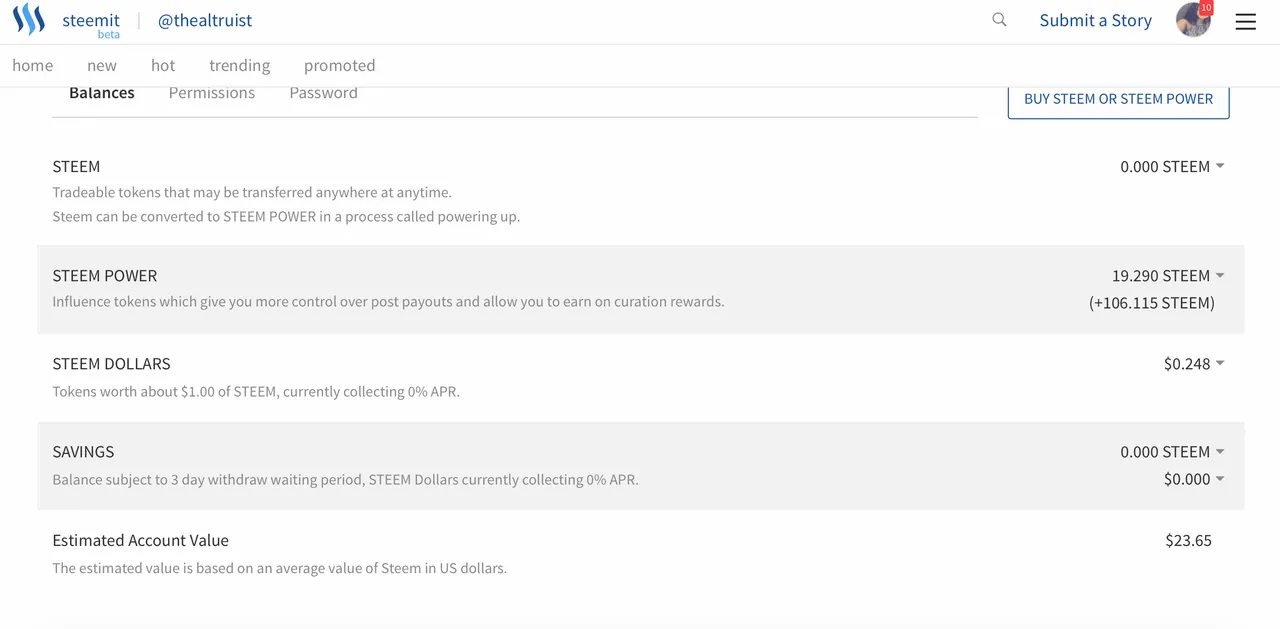Open the @thealtruist profile link
Screen dimensions: 1280x629
pyautogui.click(x=205, y=20)
